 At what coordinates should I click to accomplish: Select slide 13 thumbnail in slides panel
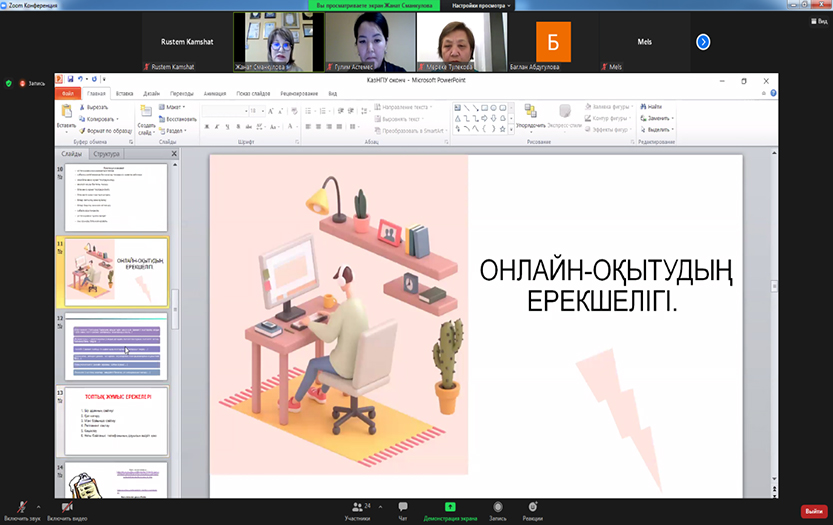click(x=116, y=420)
